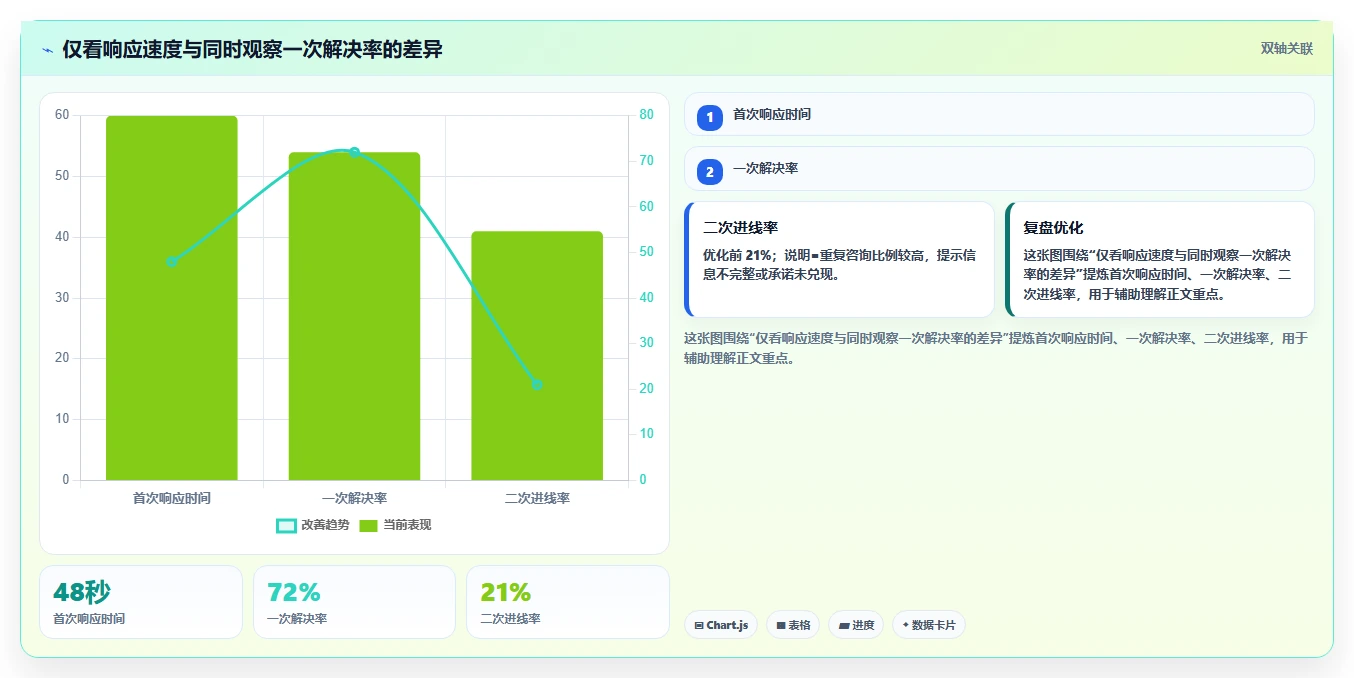Click line point over 二次进线率 bar
The image size is (1354, 678).
click(537, 385)
